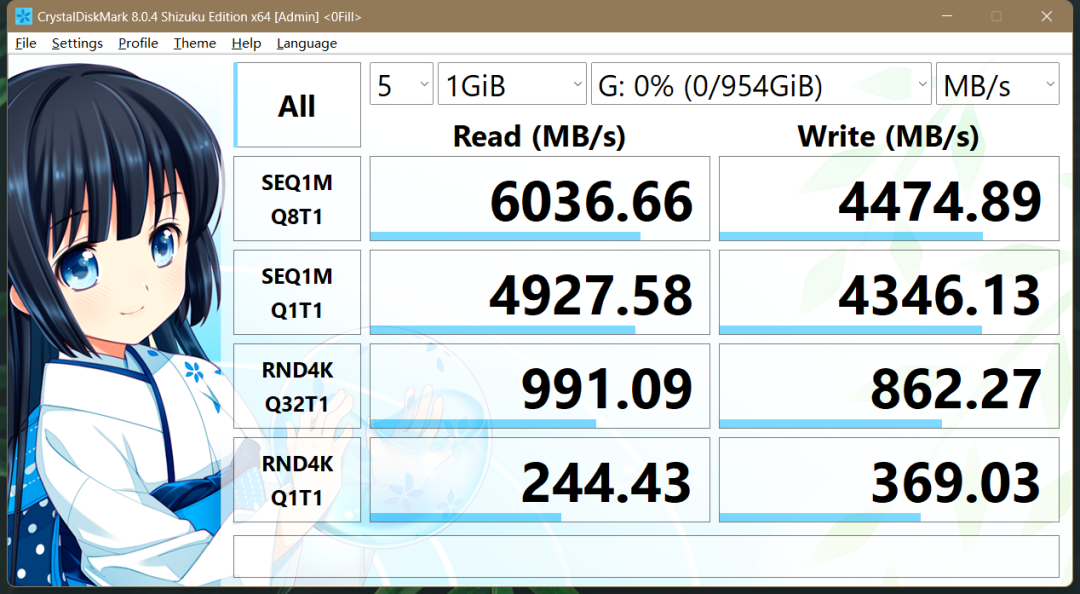Expand the G: drive selection dropdown
Image resolution: width=1080 pixels, height=594 pixels.
[761, 84]
